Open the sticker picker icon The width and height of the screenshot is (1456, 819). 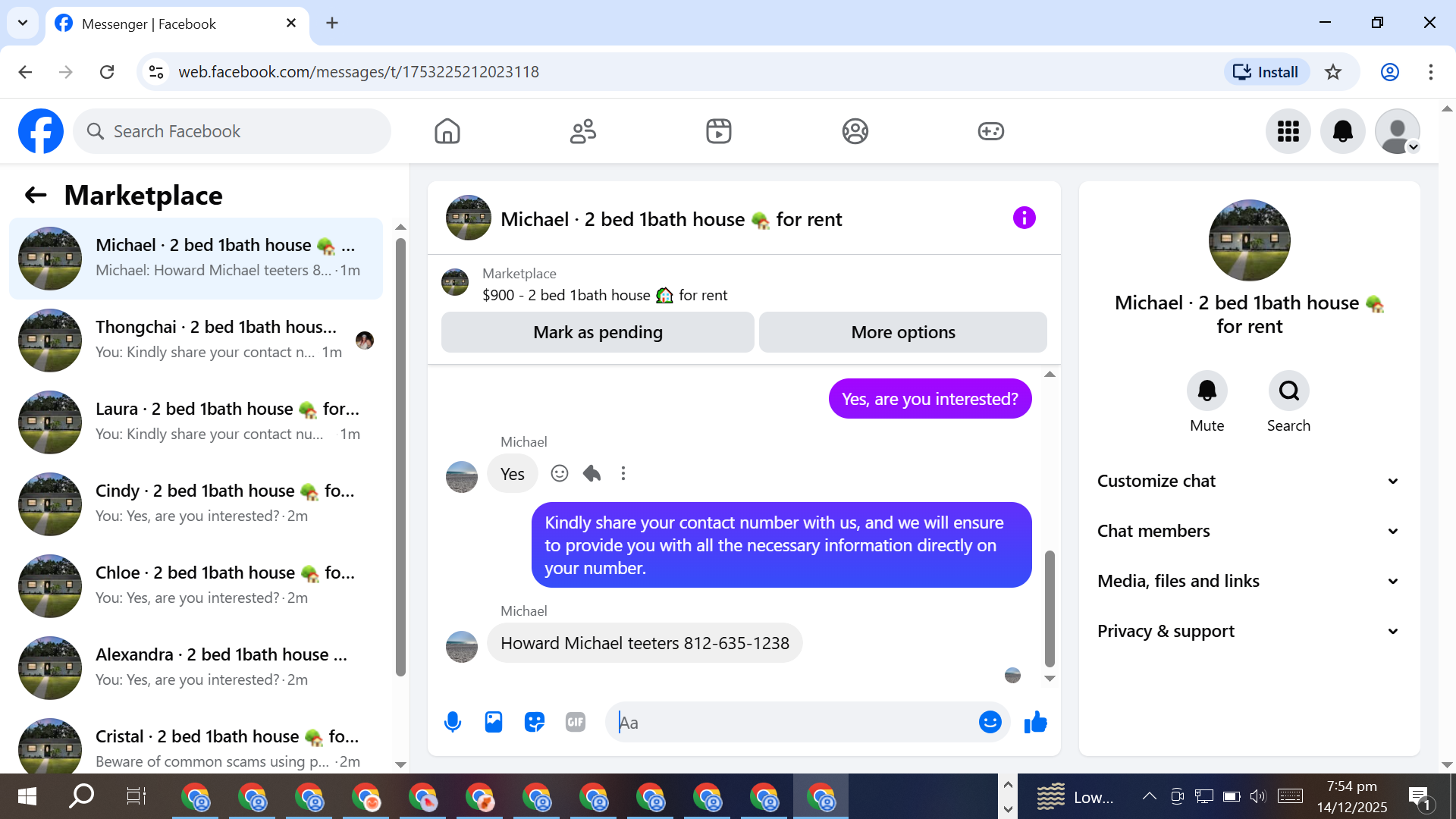[x=535, y=722]
